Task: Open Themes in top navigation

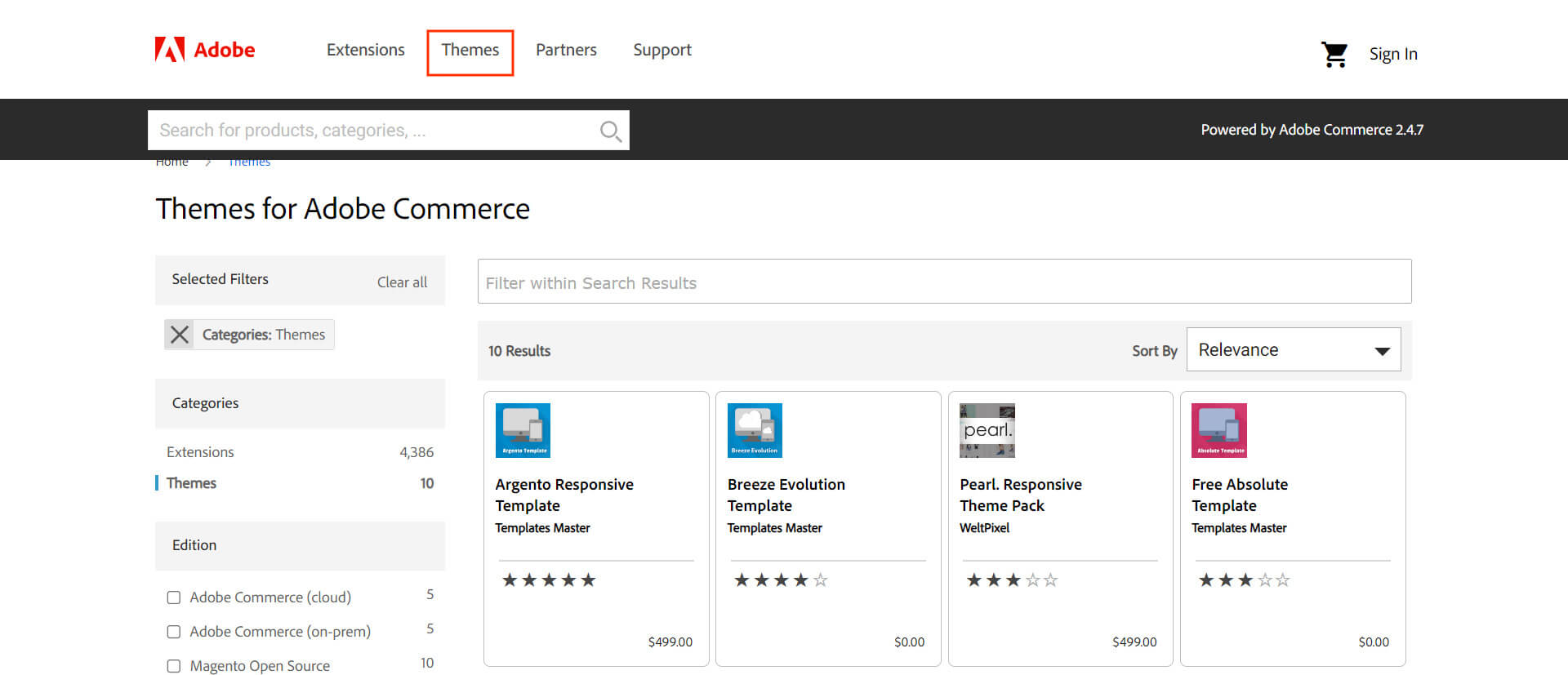Action: tap(470, 51)
